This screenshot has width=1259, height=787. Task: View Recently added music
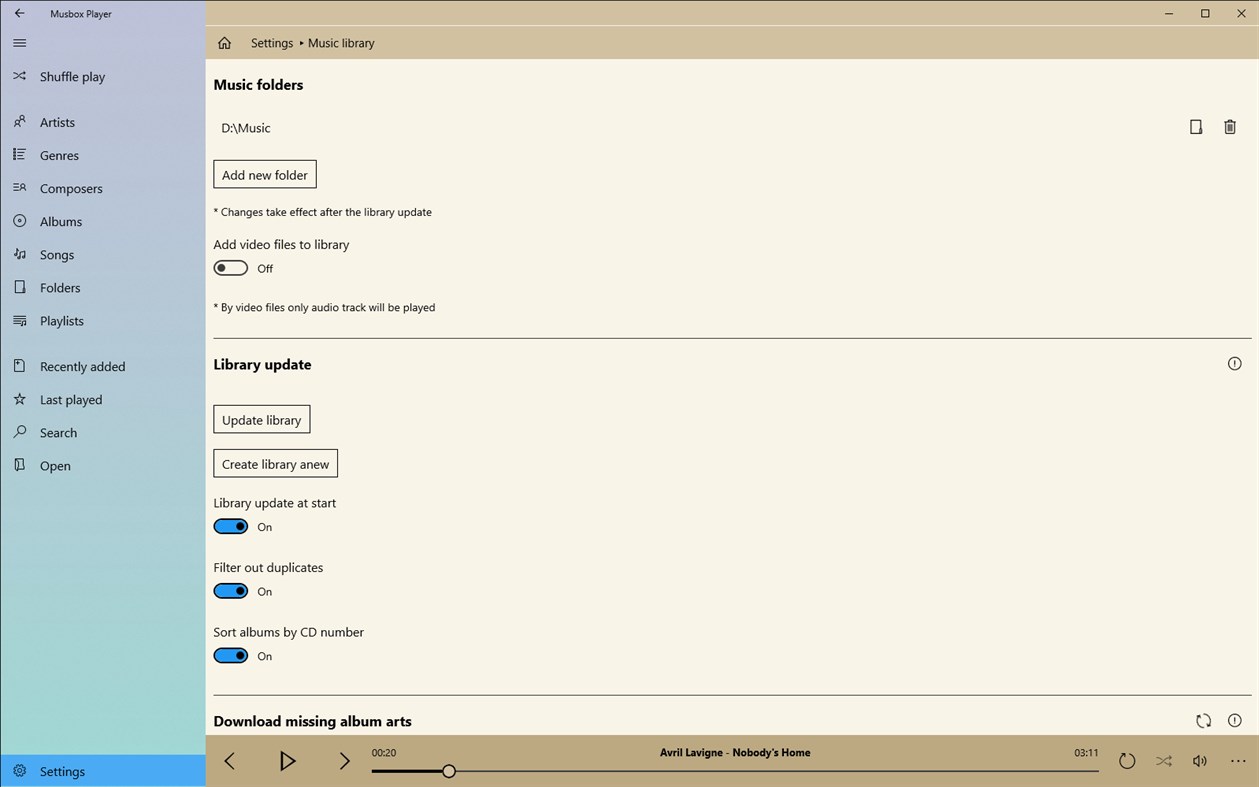coord(82,366)
